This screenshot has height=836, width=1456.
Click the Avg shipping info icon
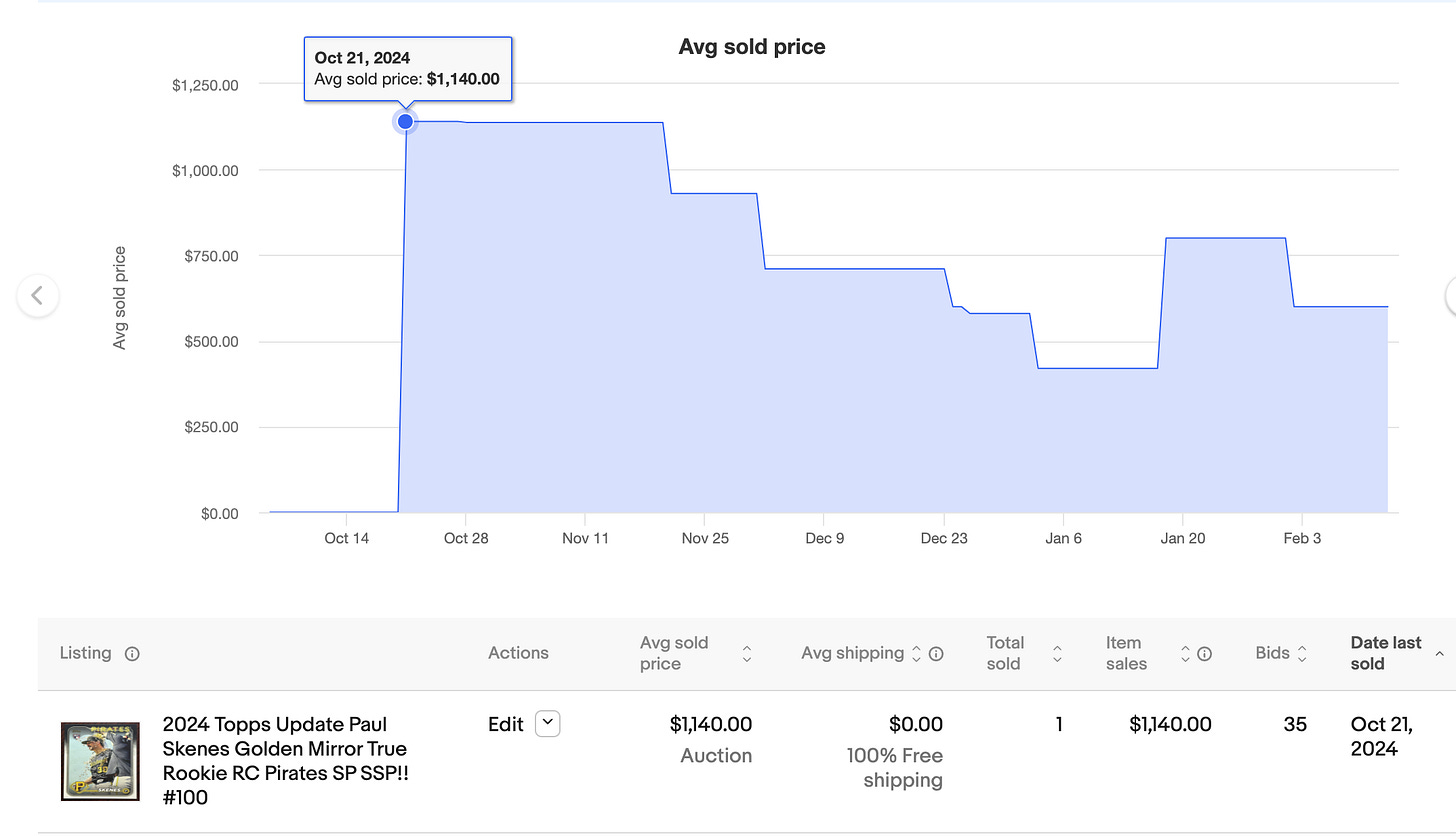pos(936,654)
